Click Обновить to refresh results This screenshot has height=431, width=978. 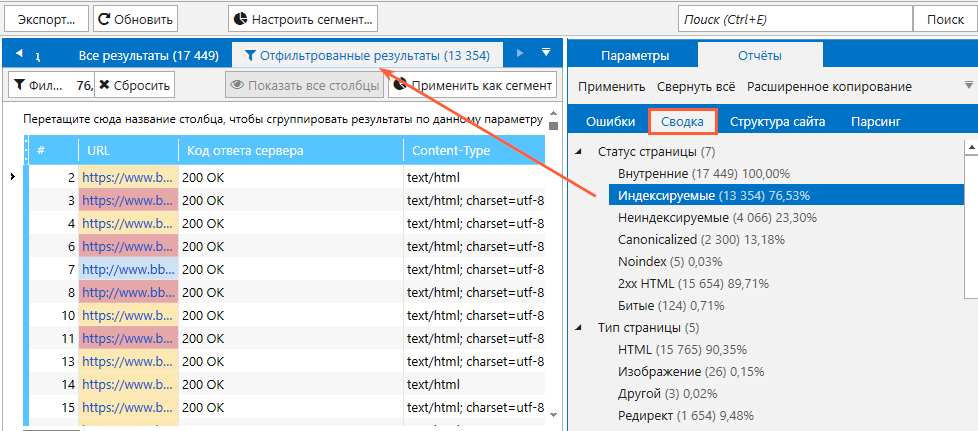[135, 19]
